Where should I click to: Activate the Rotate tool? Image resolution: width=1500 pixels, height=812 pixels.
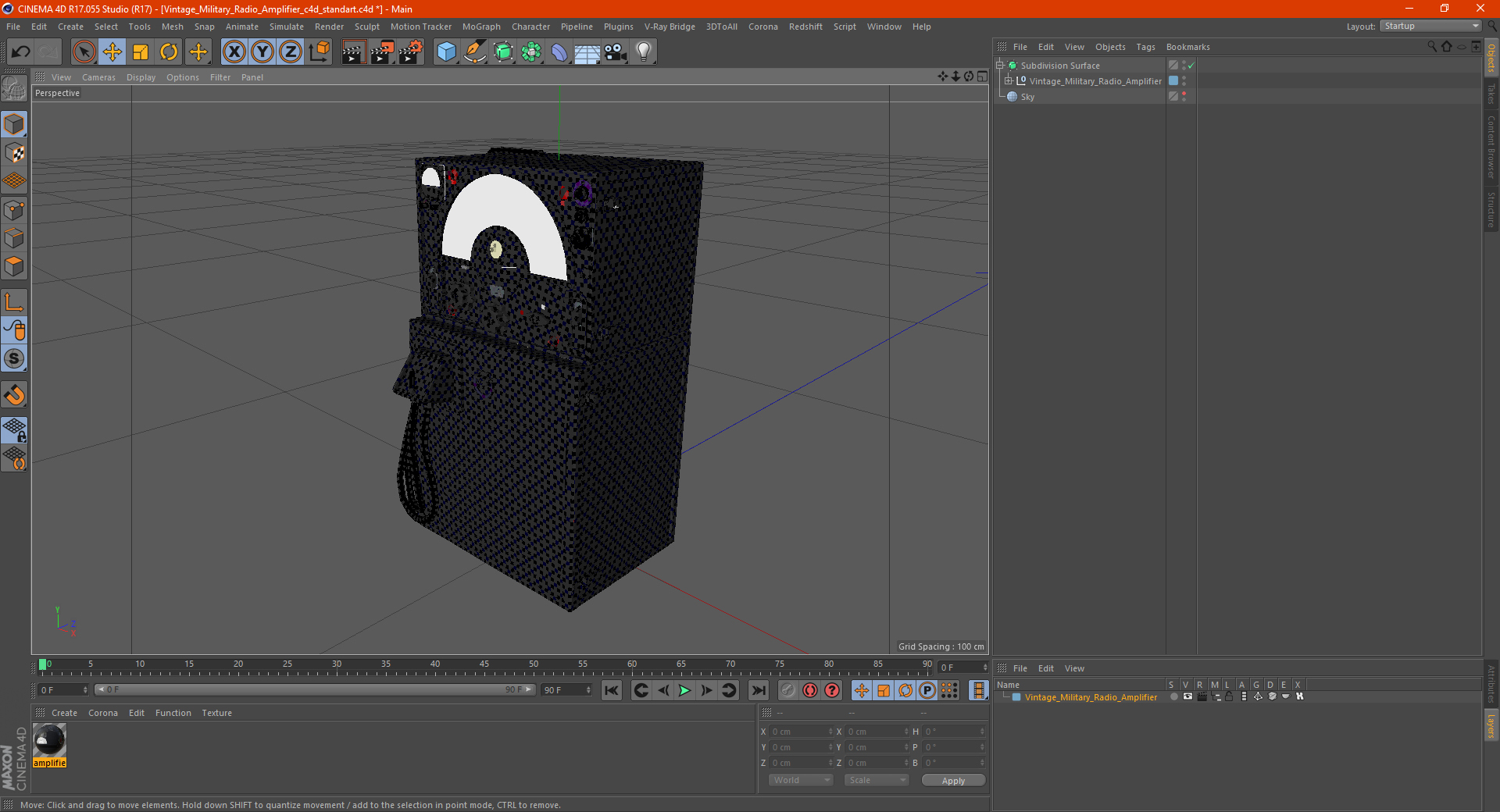tap(169, 52)
